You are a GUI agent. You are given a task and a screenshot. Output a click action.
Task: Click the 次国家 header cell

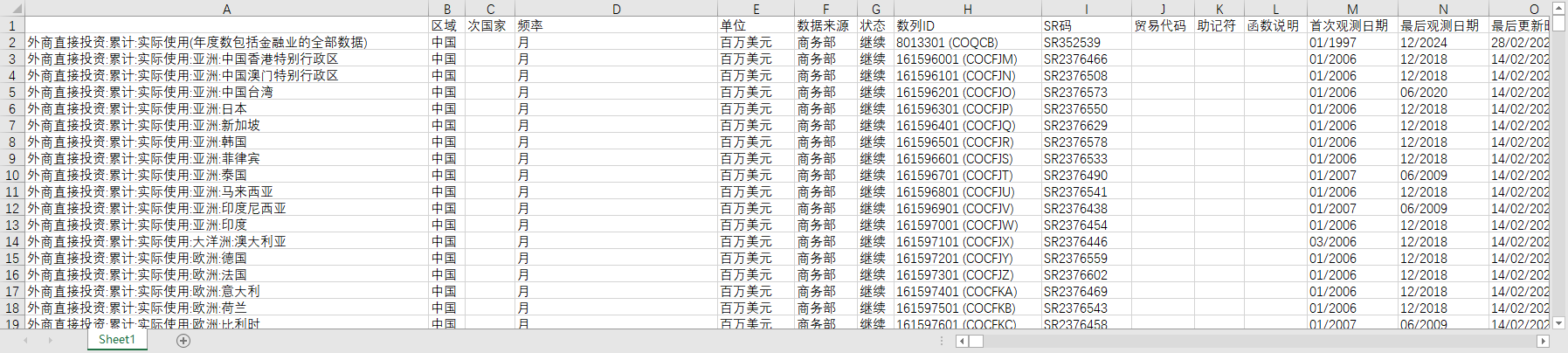coord(490,25)
